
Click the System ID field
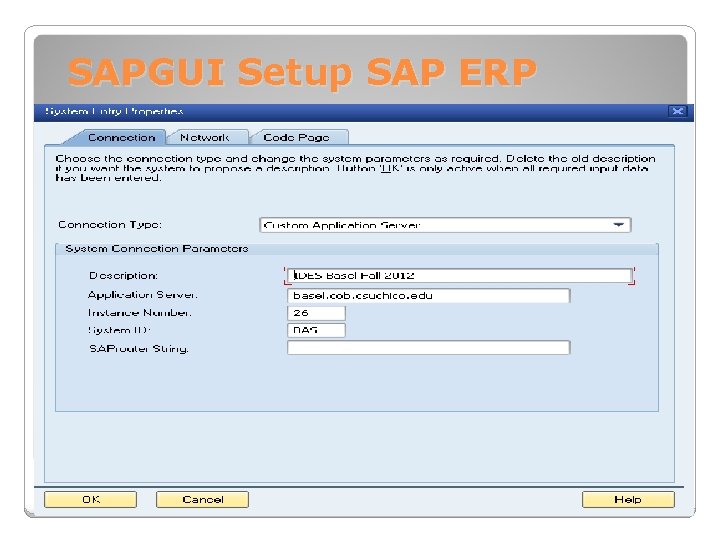pyautogui.click(x=316, y=330)
